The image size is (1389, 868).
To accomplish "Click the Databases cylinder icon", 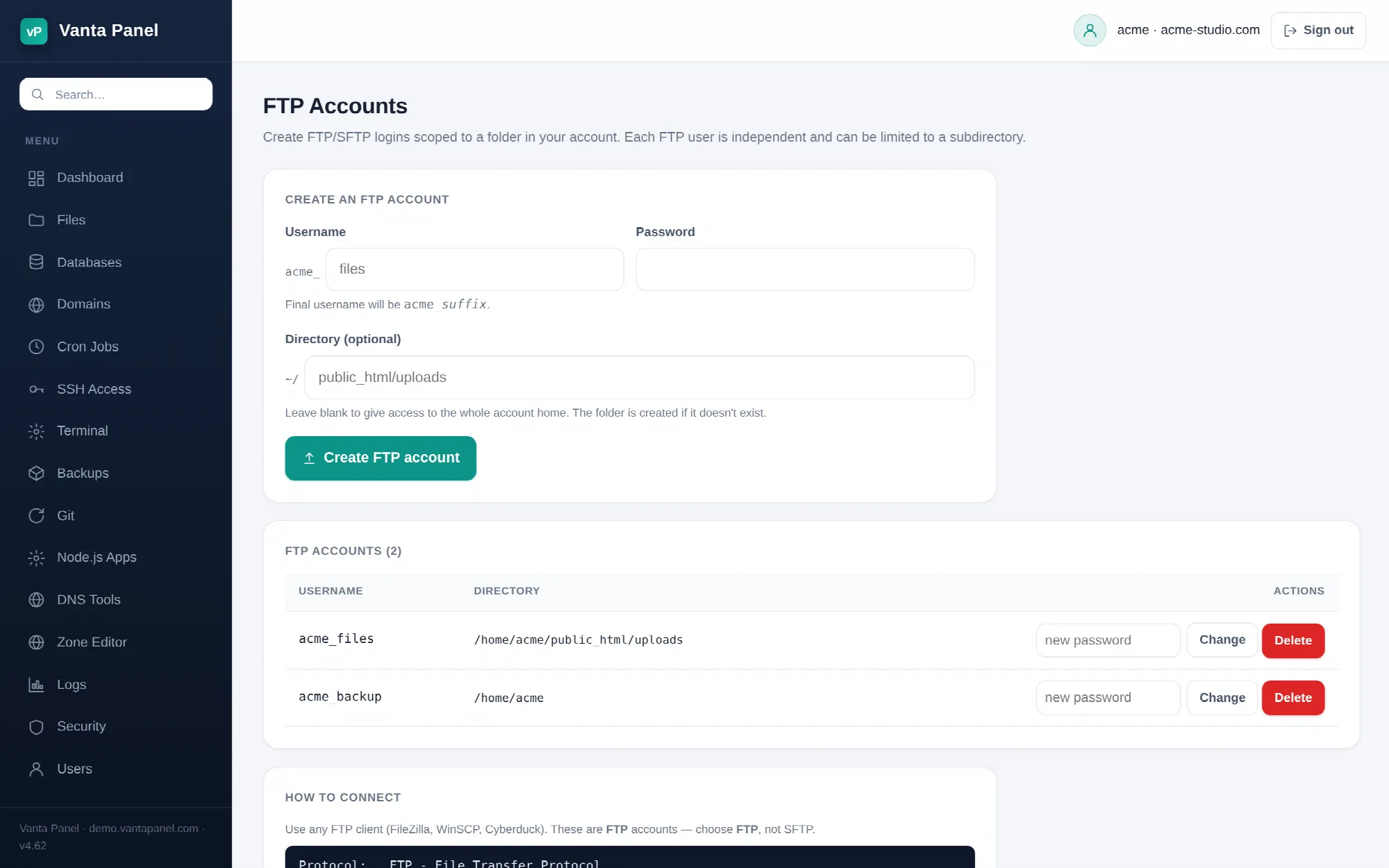I will pos(36,262).
